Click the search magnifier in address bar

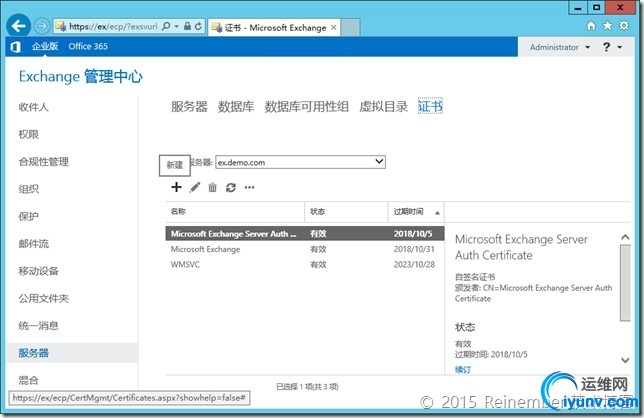[166, 26]
